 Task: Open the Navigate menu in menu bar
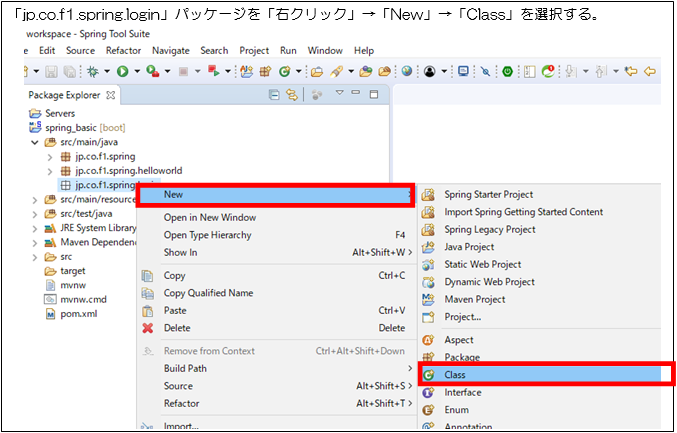[171, 50]
